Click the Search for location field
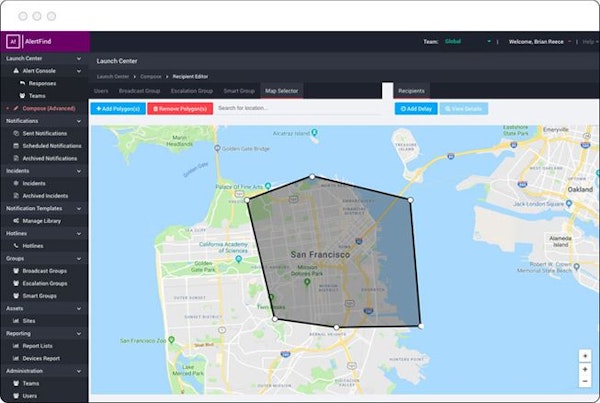Image resolution: width=600 pixels, height=403 pixels. 298,108
